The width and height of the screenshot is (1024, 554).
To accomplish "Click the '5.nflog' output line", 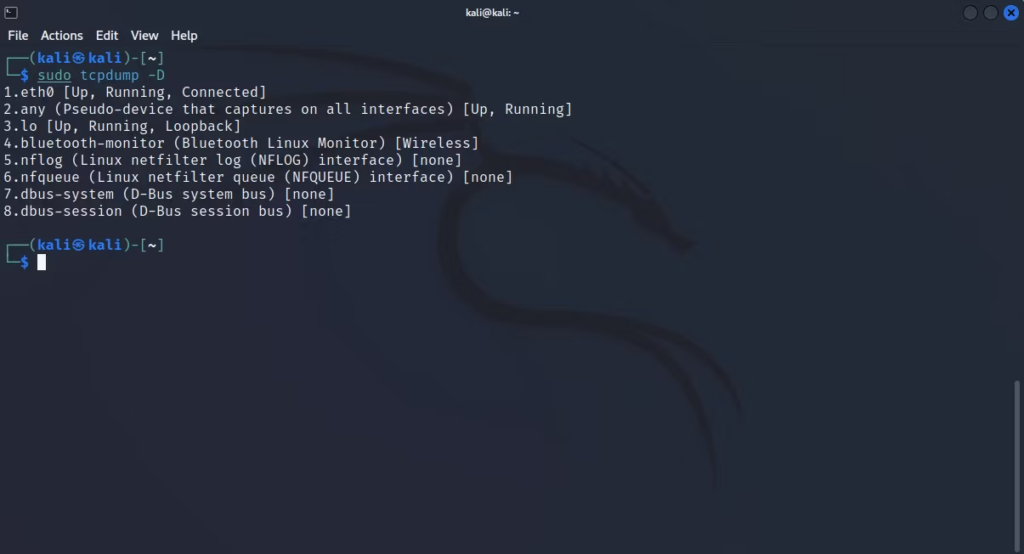I will click(232, 160).
